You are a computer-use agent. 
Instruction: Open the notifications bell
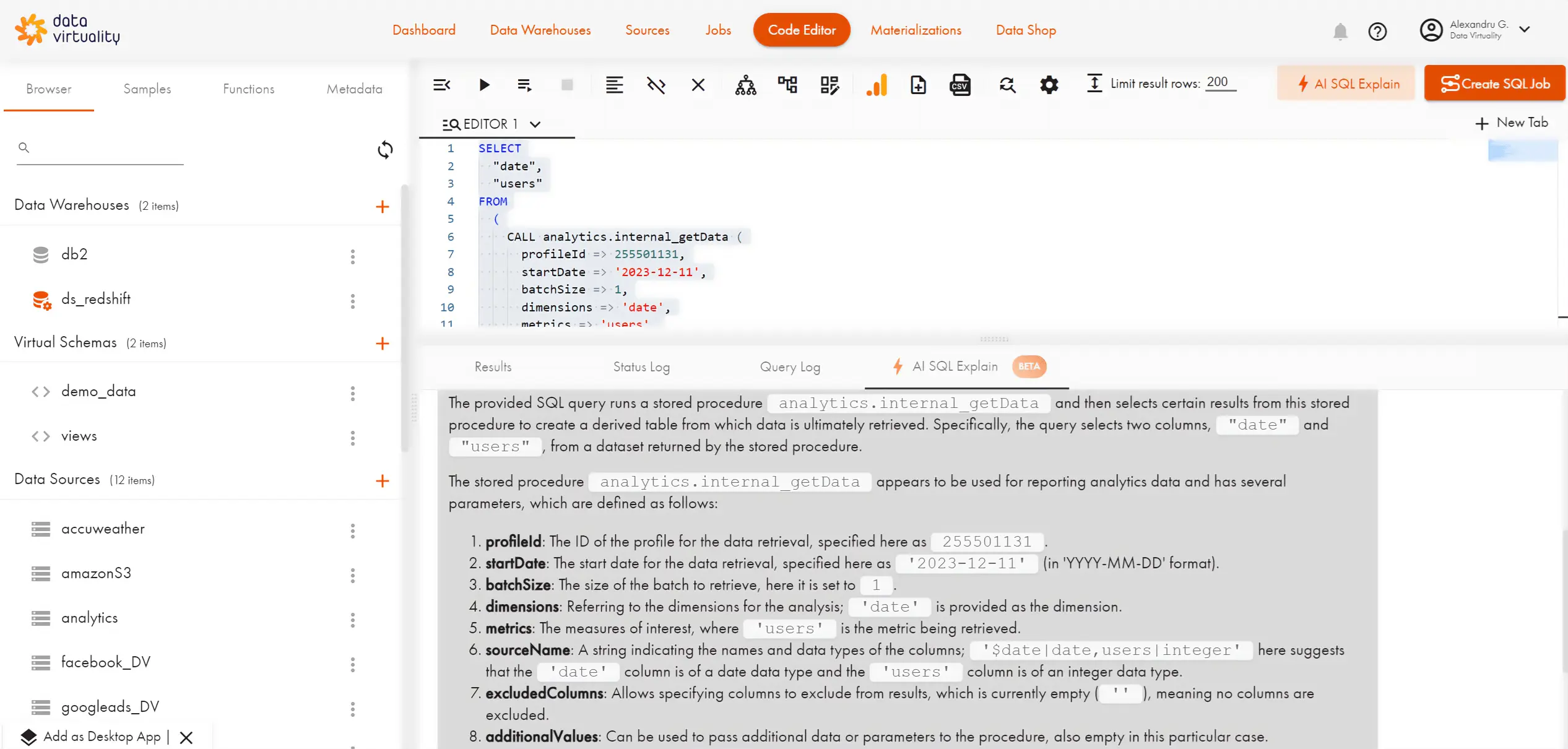pos(1340,31)
